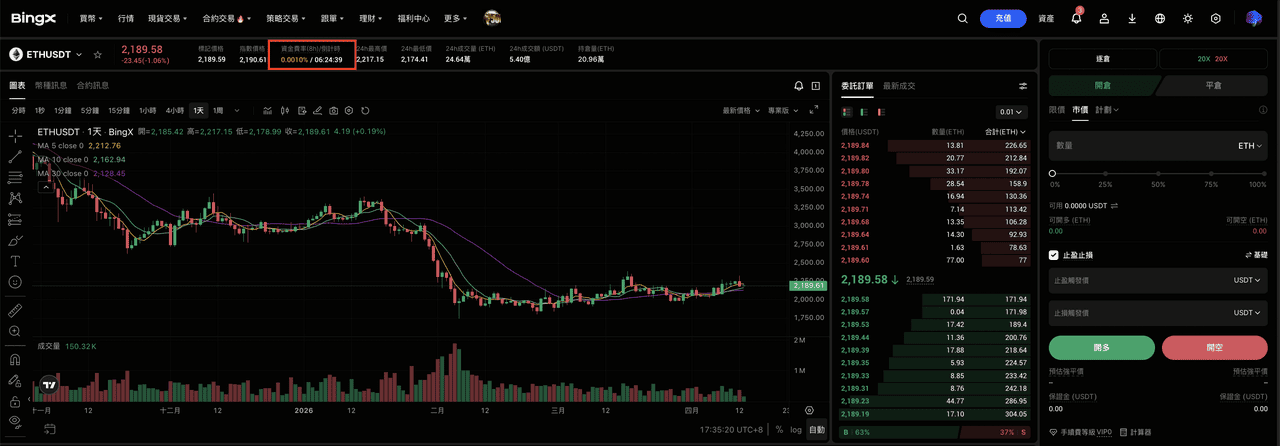Select the 限價 order type tab
This screenshot has height=446, width=1280.
point(1056,110)
